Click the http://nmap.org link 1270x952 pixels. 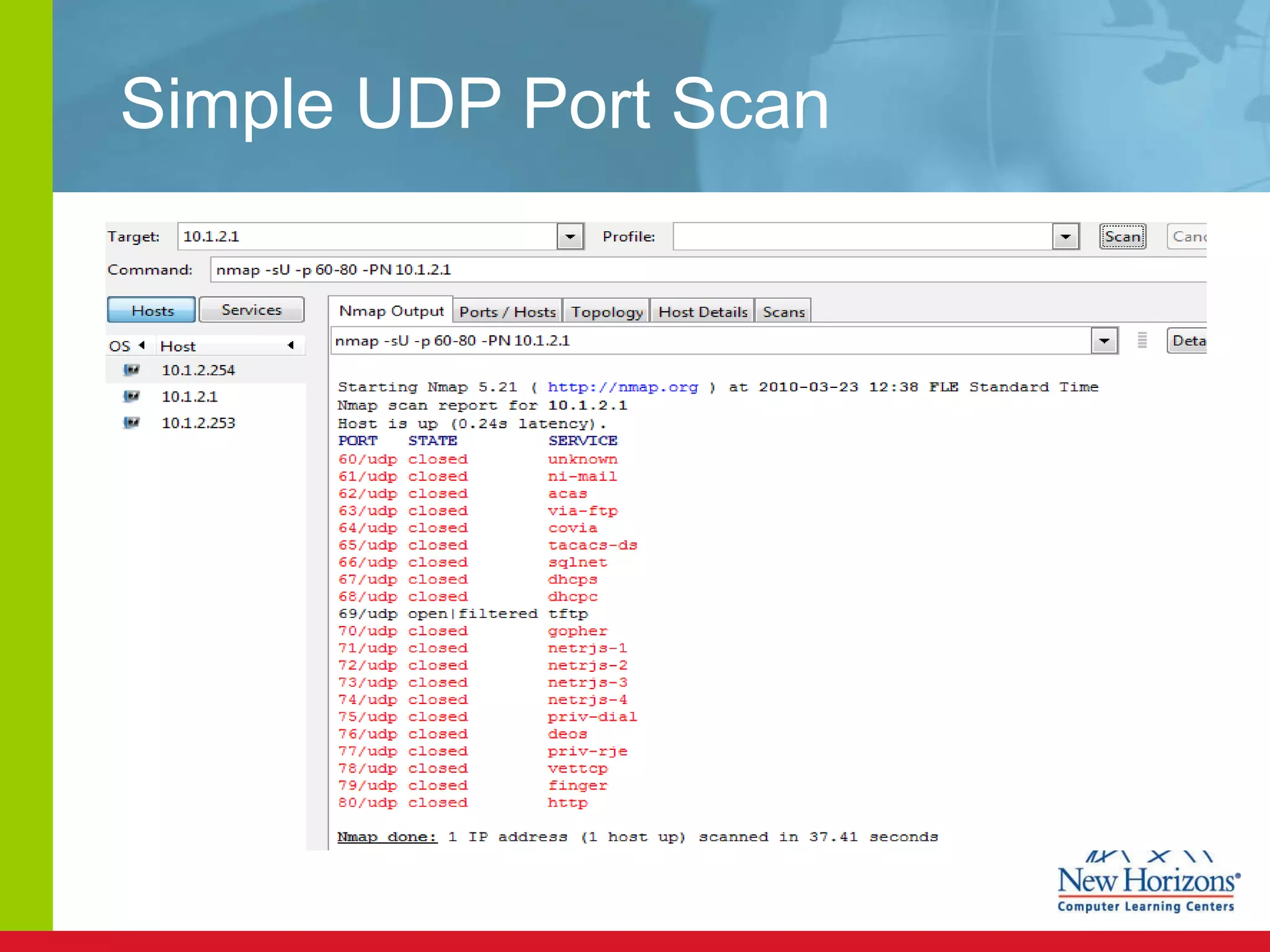623,387
